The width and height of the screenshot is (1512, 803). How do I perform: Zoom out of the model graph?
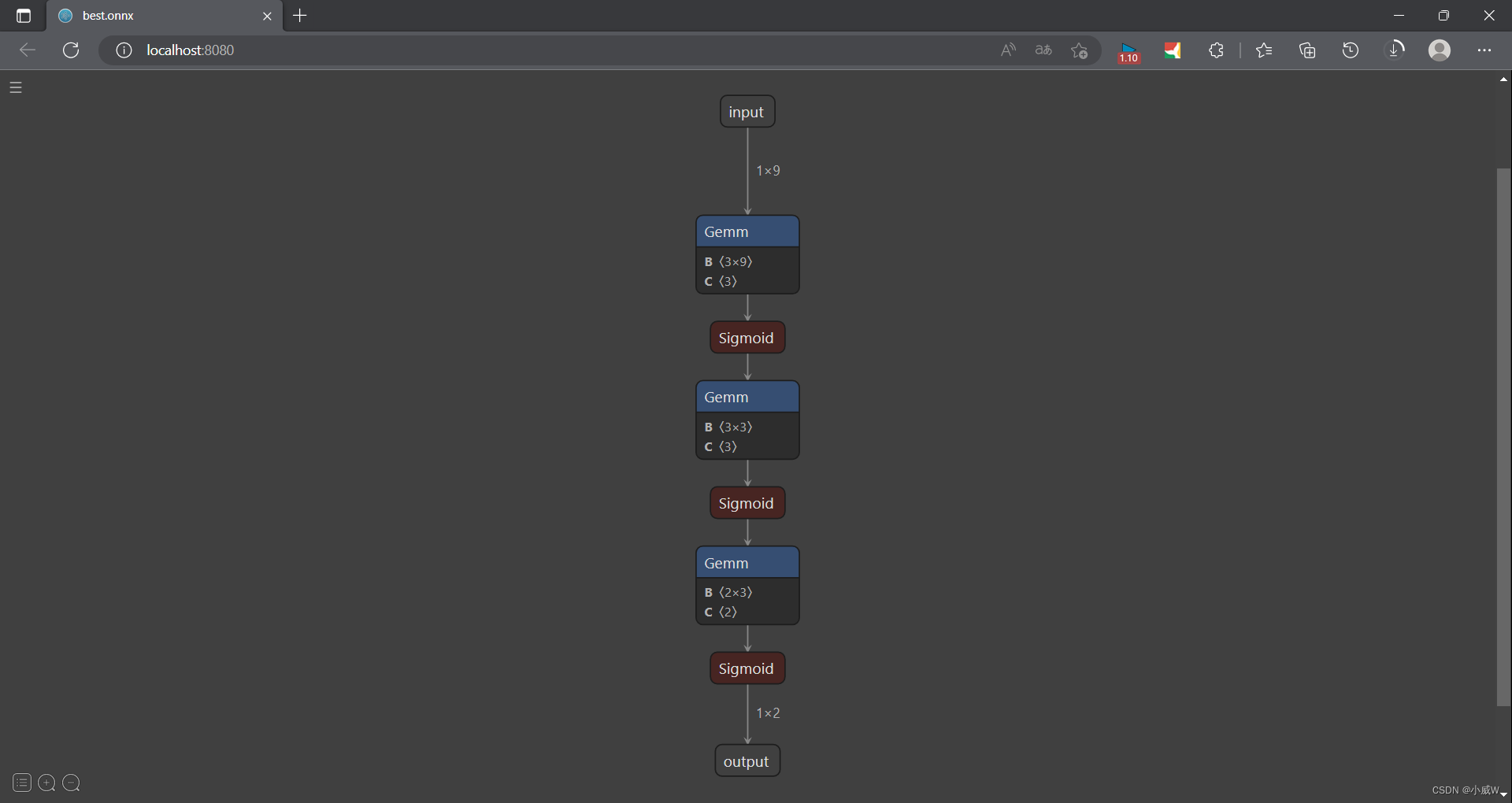pyautogui.click(x=71, y=783)
